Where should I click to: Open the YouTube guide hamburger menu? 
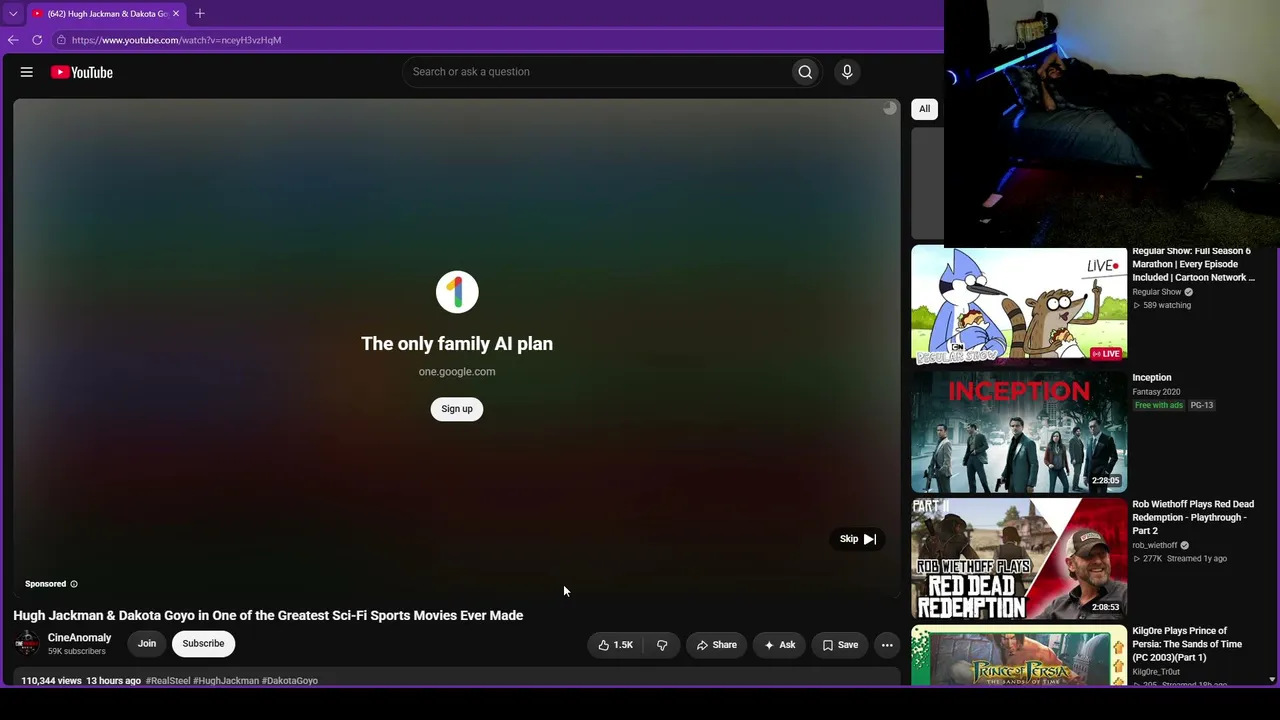[x=27, y=72]
